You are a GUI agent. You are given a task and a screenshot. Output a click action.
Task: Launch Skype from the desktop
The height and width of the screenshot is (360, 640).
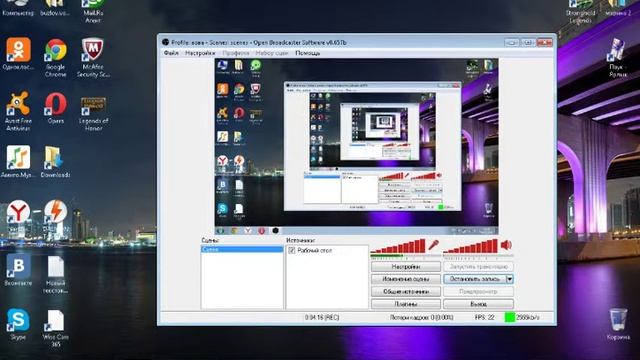tap(18, 324)
